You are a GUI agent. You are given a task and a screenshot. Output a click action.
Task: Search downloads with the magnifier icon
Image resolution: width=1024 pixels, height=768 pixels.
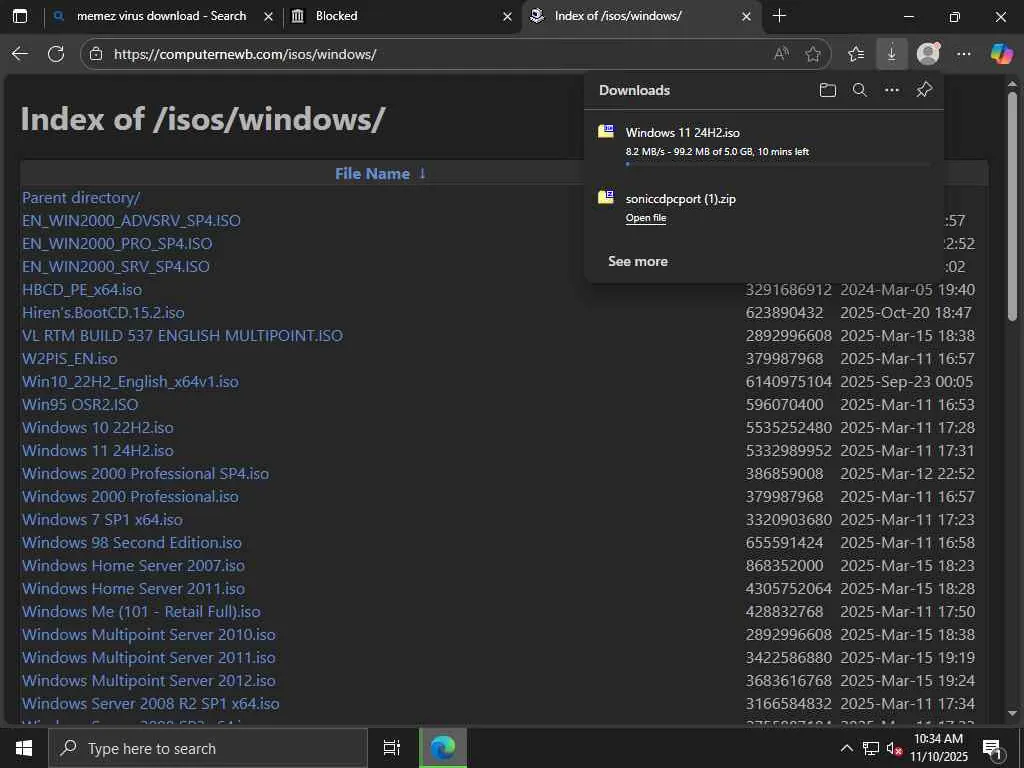[x=859, y=90]
